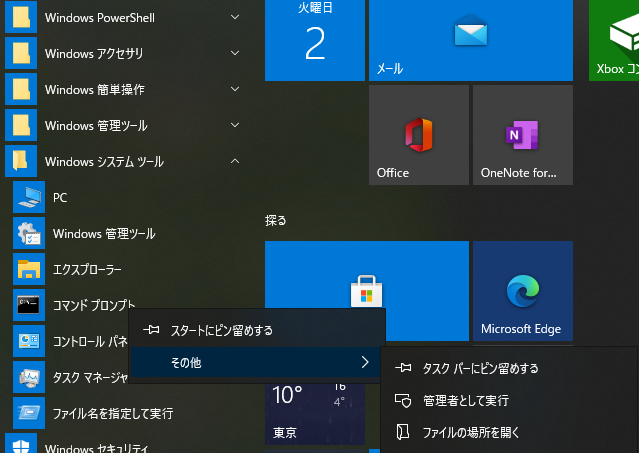
Task: Open the calendar tile showing 火曜日 2
Action: [x=315, y=40]
